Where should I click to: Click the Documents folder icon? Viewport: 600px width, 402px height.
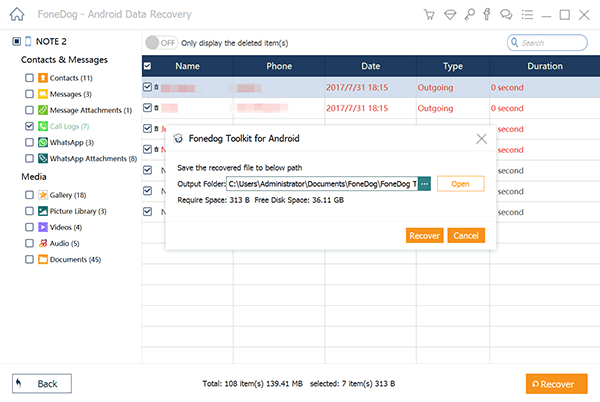coord(43,259)
